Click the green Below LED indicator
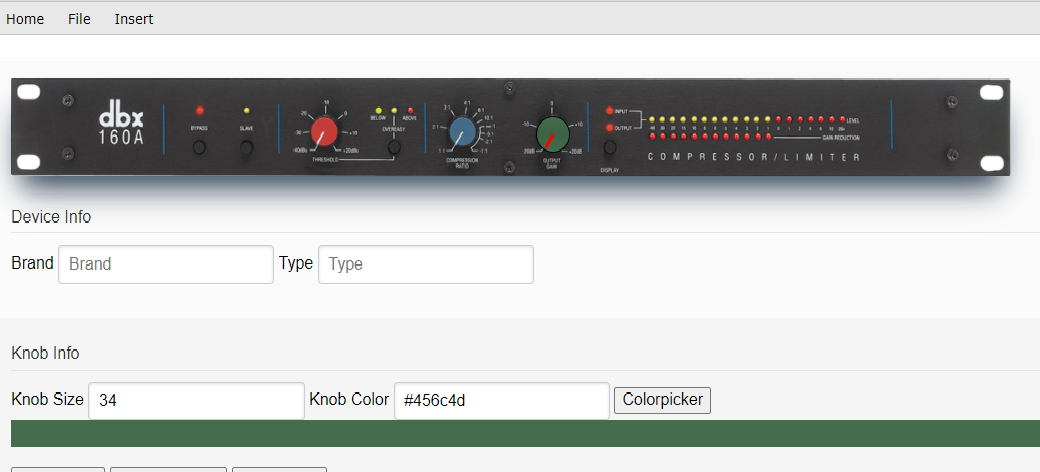1040x472 pixels. click(x=379, y=110)
